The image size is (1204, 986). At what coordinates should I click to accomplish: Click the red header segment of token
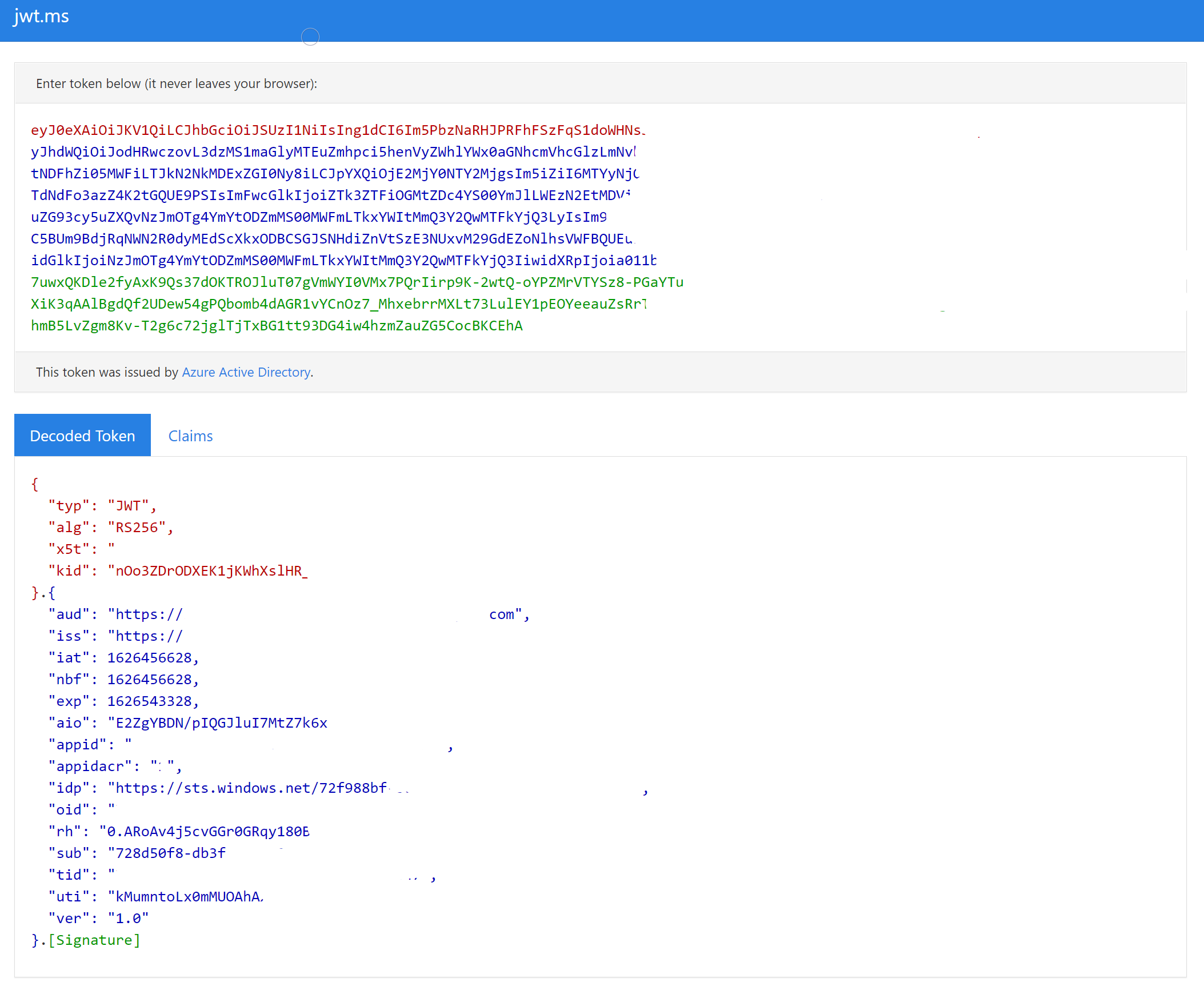tap(337, 130)
